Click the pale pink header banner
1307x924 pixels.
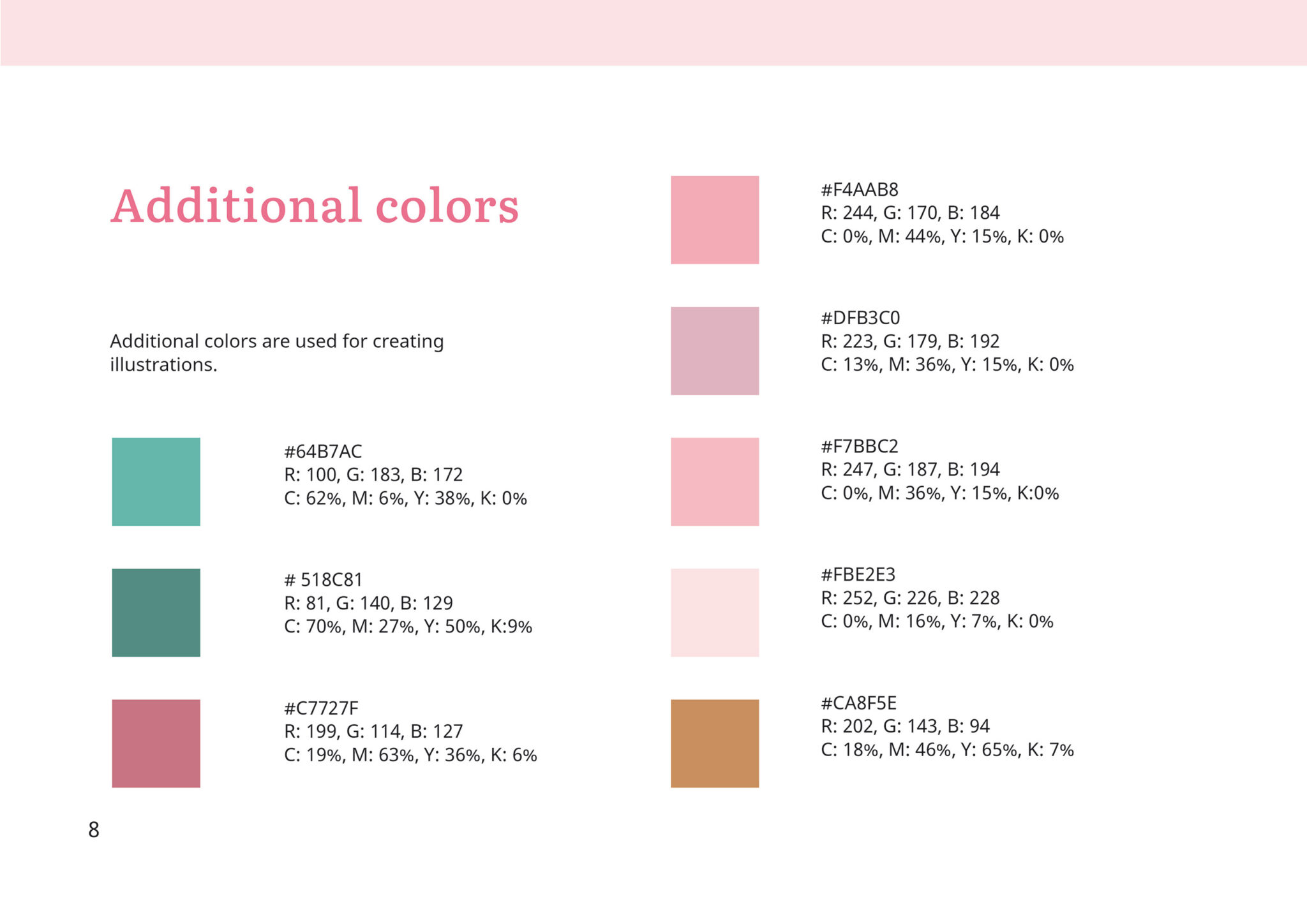[x=653, y=33]
